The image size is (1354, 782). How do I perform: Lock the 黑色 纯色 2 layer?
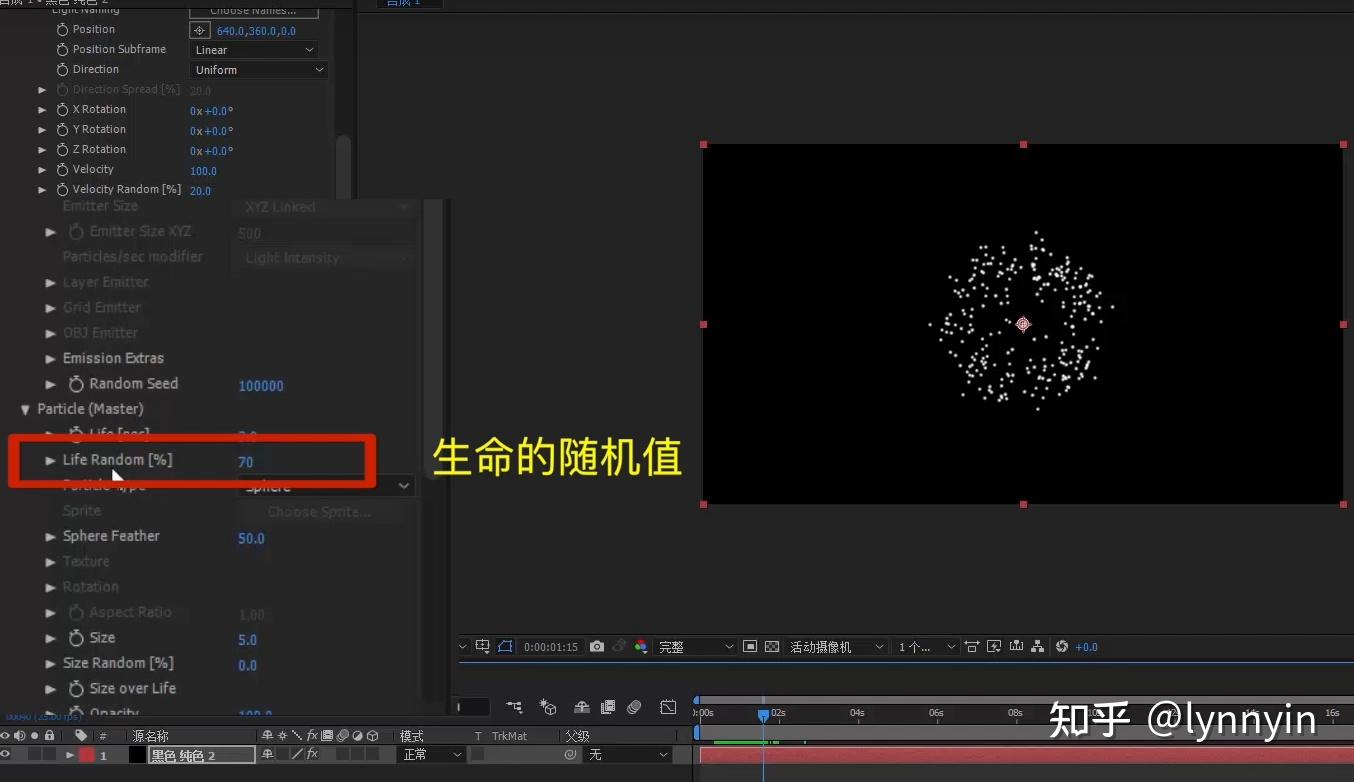click(x=48, y=755)
